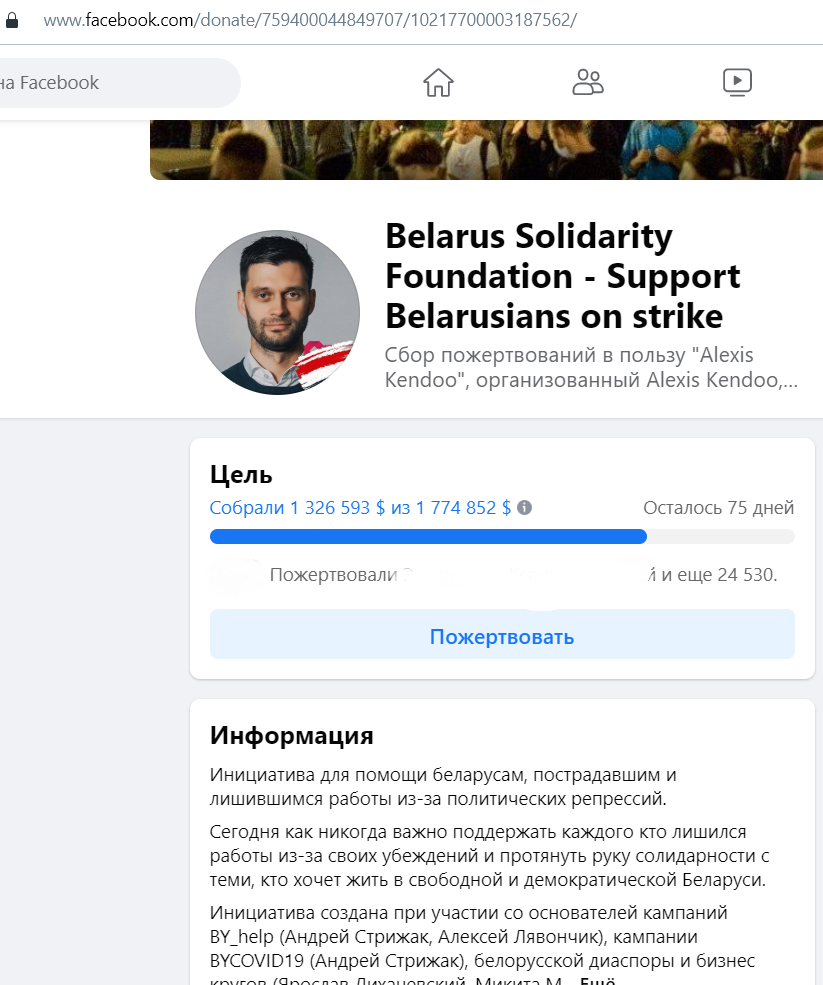Click the "Belarus Solidarity Foundation" title
The width and height of the screenshot is (823, 985).
[563, 276]
